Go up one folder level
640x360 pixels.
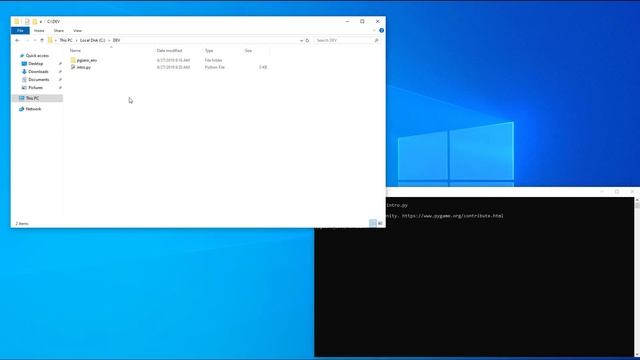pos(42,40)
